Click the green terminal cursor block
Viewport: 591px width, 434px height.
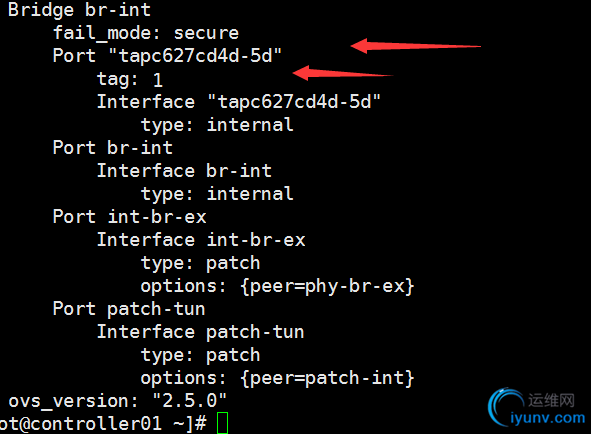[222, 423]
